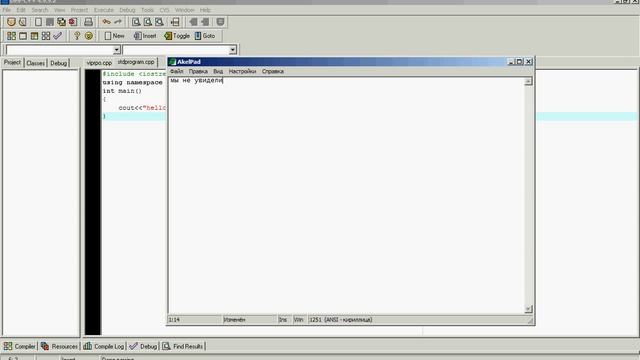The image size is (640, 360).
Task: Click the Goto bookmarks button
Action: [x=205, y=36]
